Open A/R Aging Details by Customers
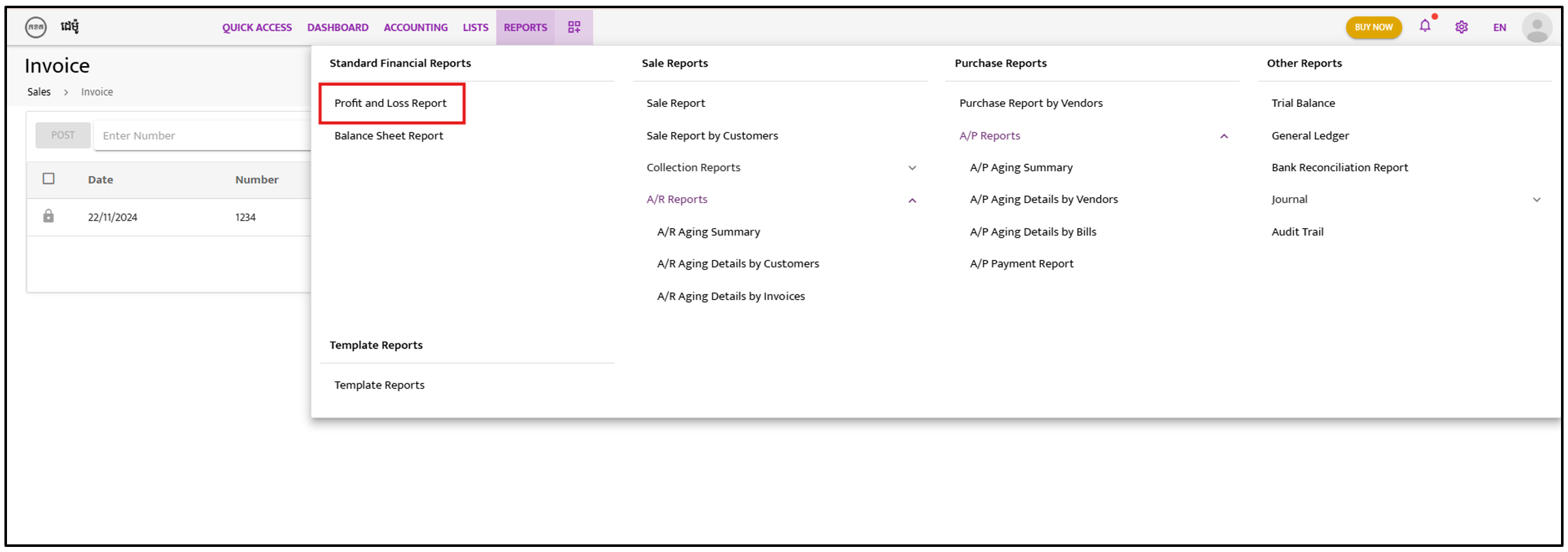 pyautogui.click(x=738, y=264)
